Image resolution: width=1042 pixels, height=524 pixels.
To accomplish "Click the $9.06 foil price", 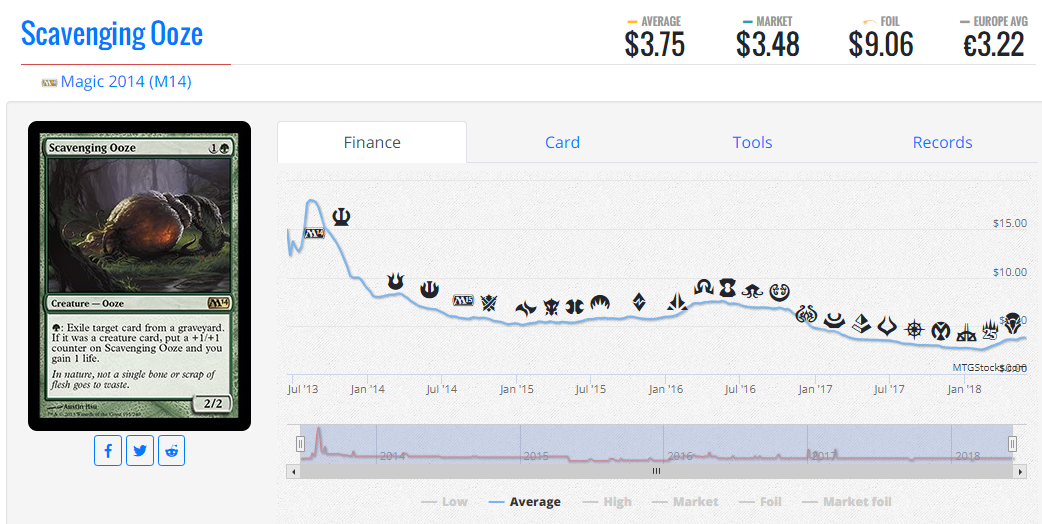I will (881, 45).
